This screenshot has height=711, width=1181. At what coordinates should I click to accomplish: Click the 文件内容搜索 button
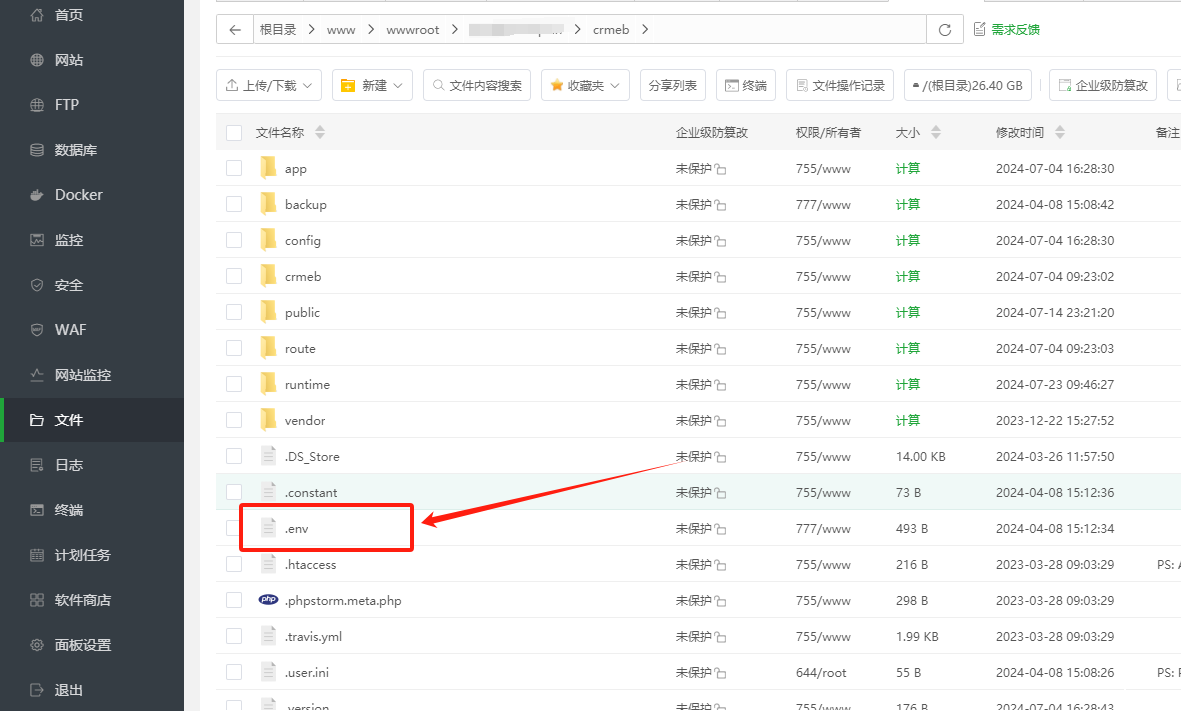pos(477,86)
